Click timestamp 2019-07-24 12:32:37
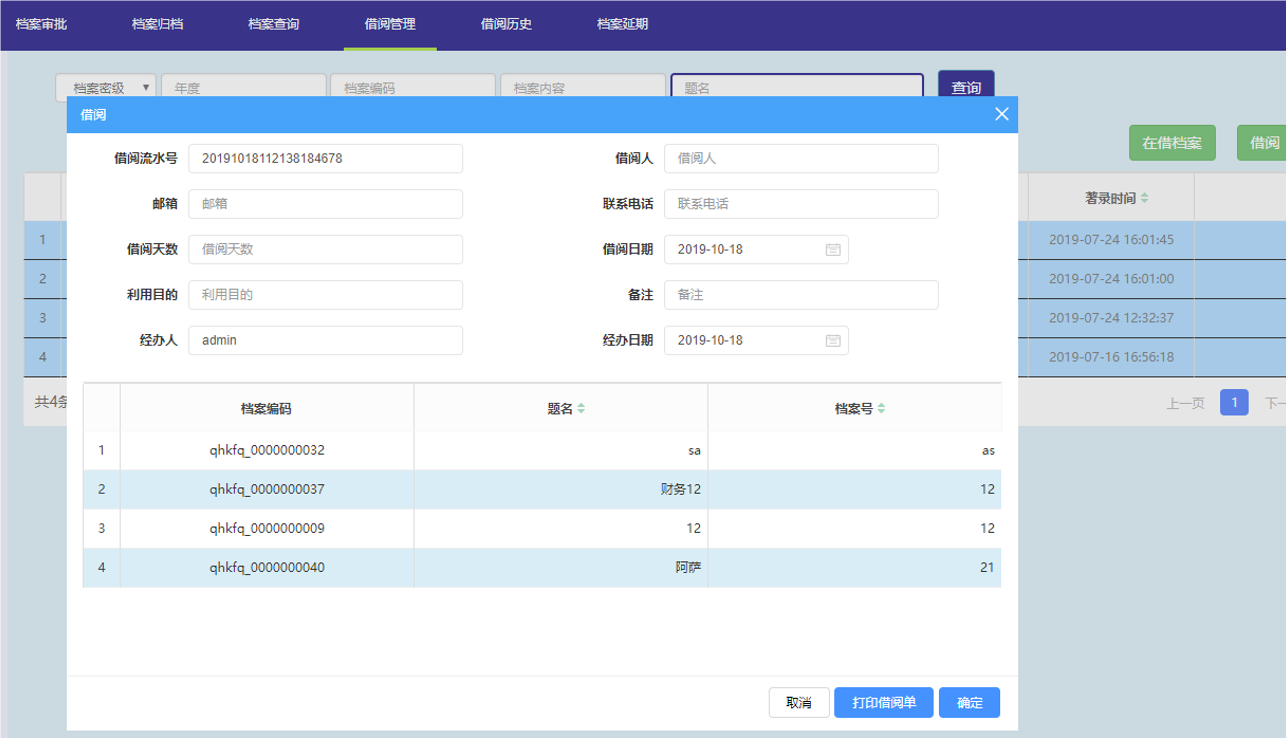This screenshot has width=1286, height=738. (1111, 318)
